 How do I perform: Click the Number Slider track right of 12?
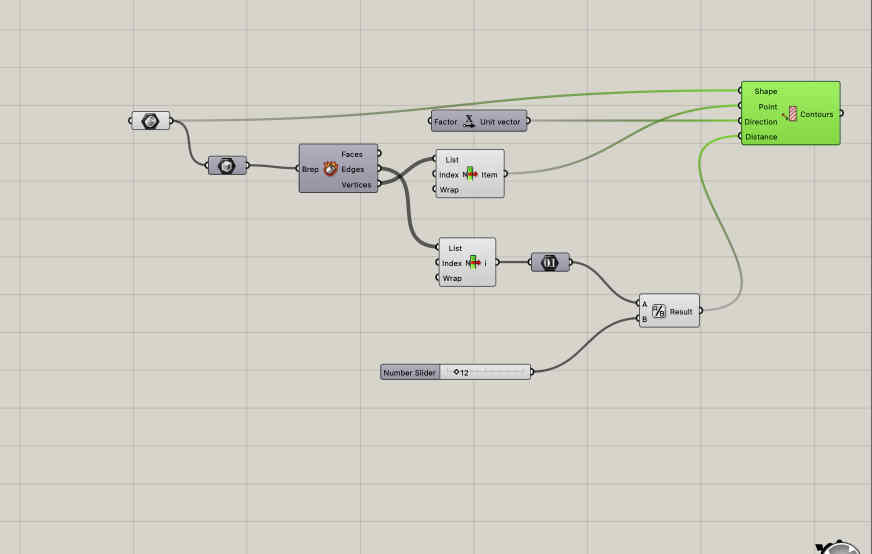pos(498,372)
